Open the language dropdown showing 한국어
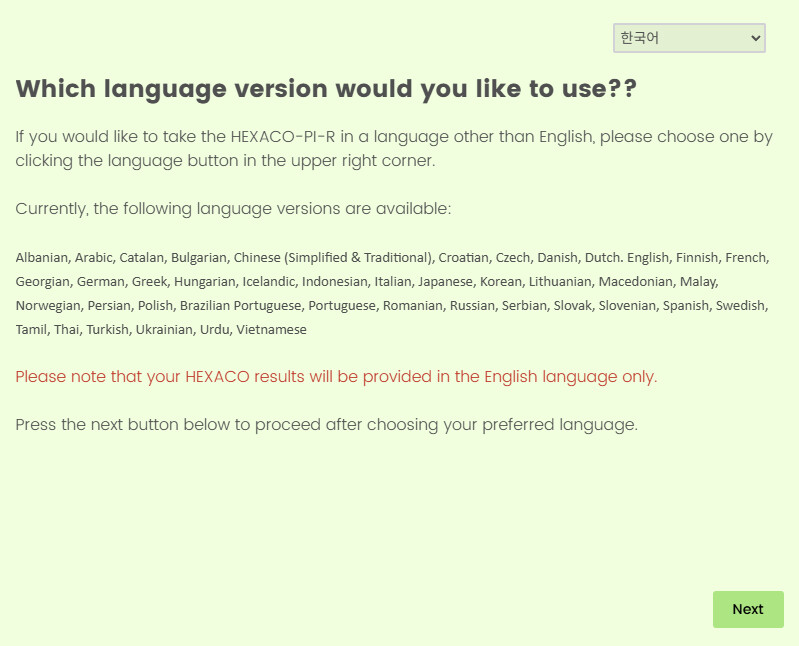The height and width of the screenshot is (646, 799). (x=689, y=38)
